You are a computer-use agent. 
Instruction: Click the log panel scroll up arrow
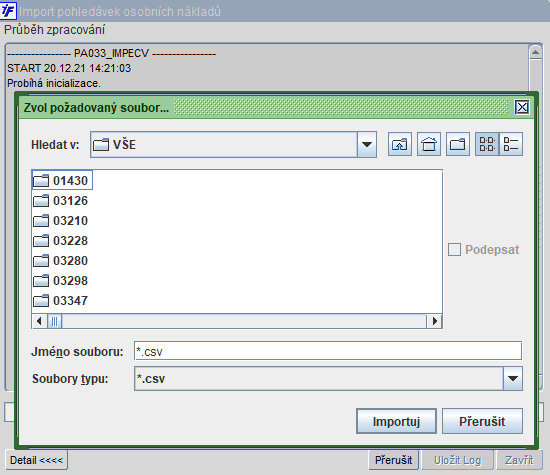[x=535, y=52]
